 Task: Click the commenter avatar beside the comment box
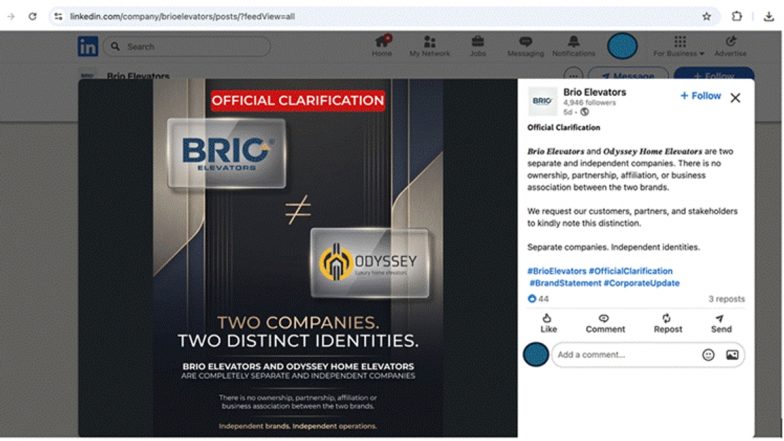[536, 354]
